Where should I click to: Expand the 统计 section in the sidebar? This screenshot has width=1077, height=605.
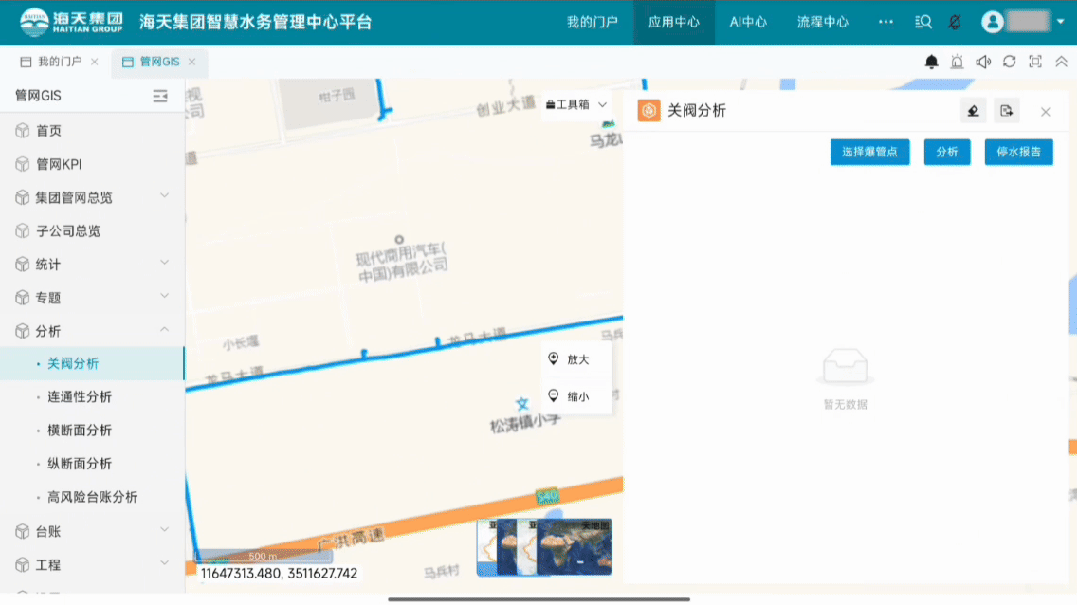92,263
